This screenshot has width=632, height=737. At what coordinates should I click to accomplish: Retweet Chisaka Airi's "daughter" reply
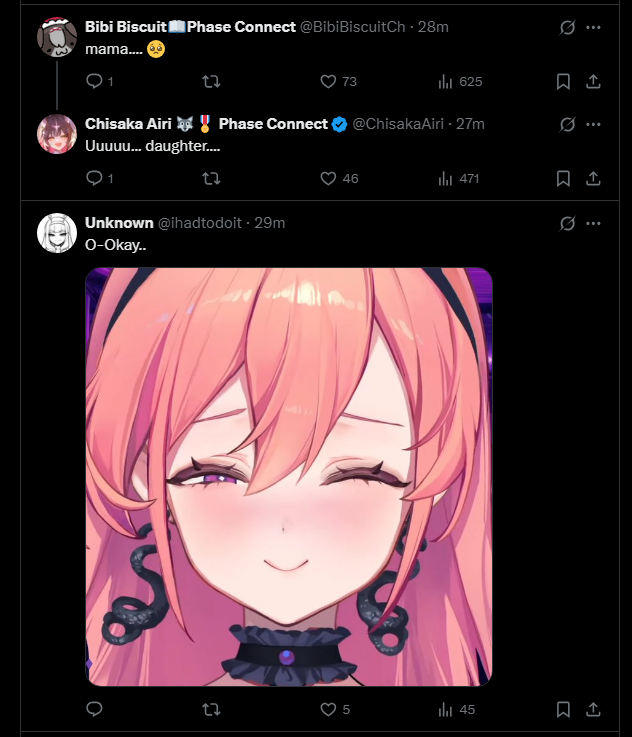pyautogui.click(x=211, y=179)
